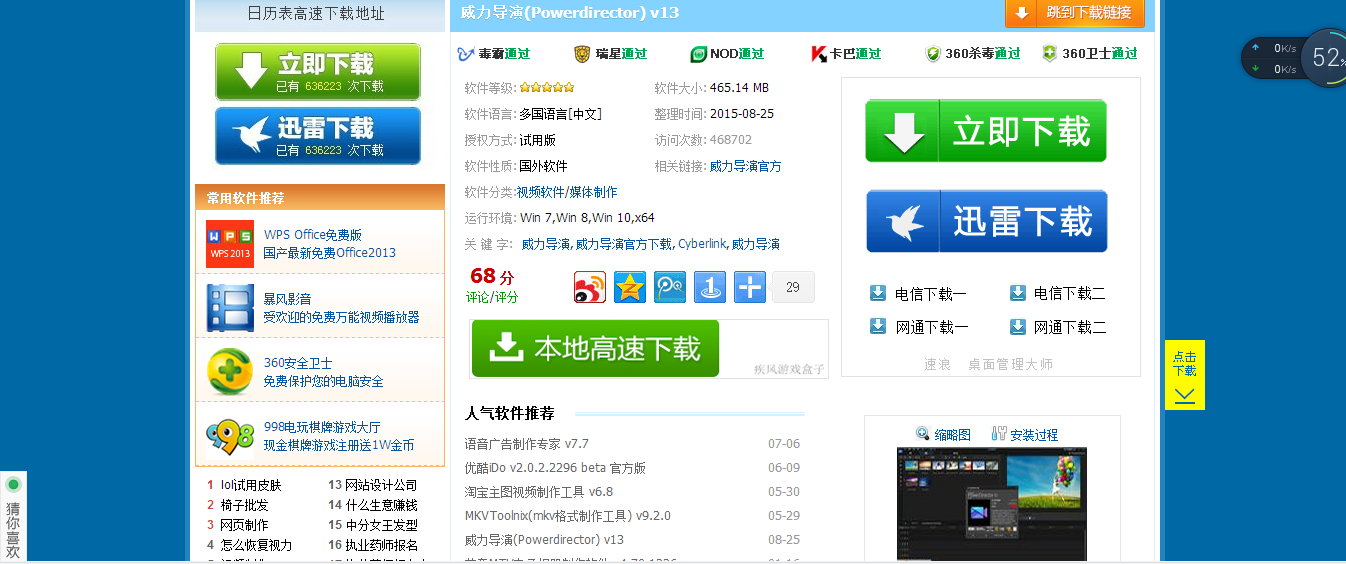This screenshot has height=564, width=1346.
Task: Open the PowerDirector screenshot thumbnail
Action: coord(991,504)
